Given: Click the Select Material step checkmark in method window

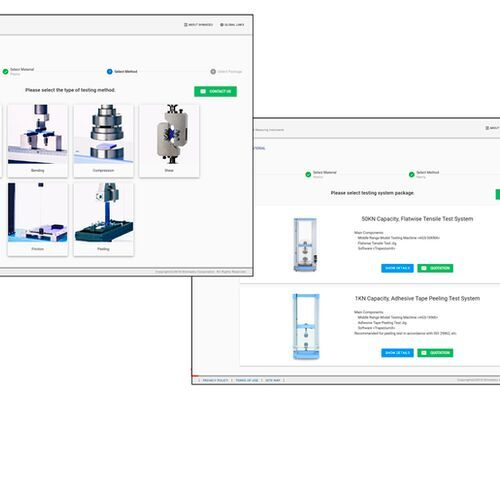Looking at the screenshot, I should click(x=5, y=72).
